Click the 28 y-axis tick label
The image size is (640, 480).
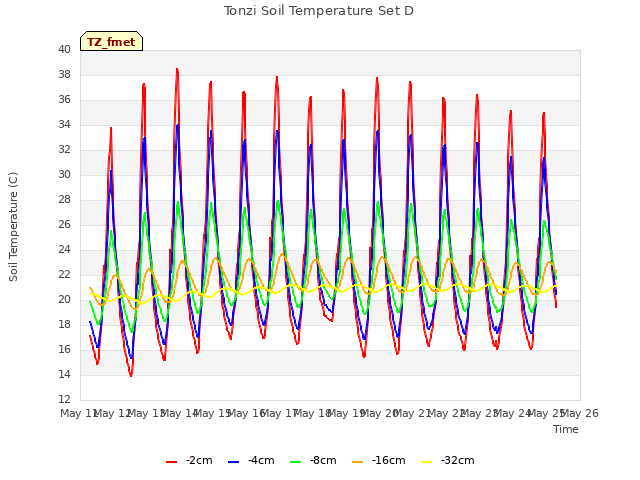click(64, 199)
